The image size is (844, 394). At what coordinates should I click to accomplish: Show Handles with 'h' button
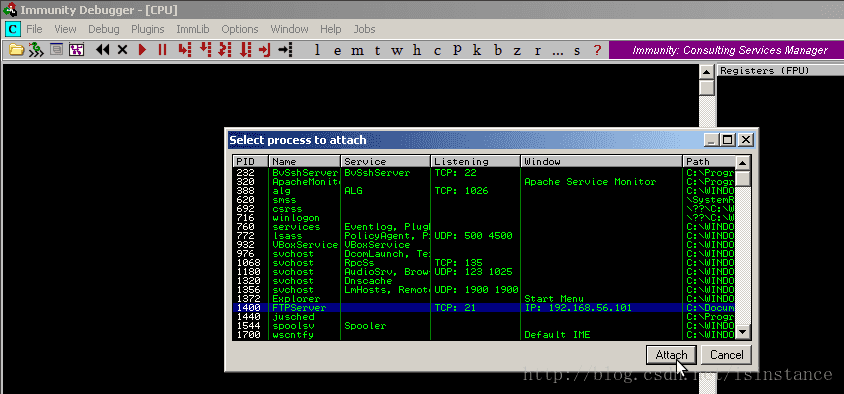[417, 51]
